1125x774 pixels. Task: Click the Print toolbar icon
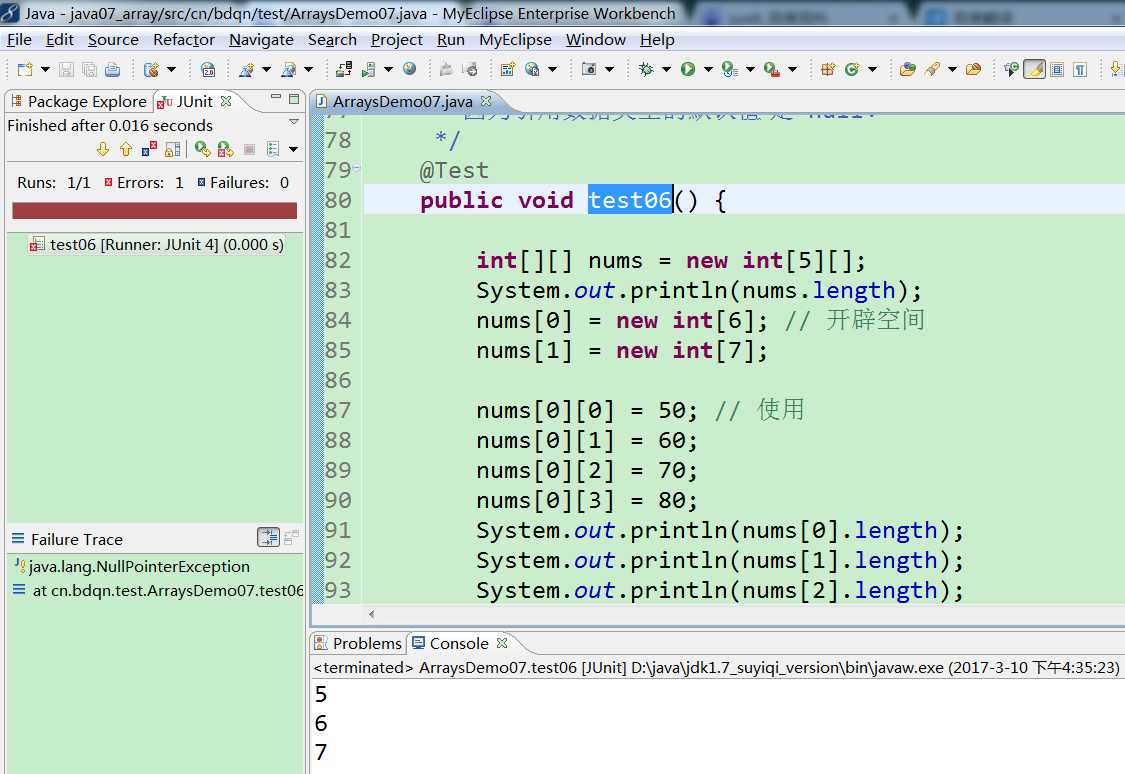pos(113,70)
